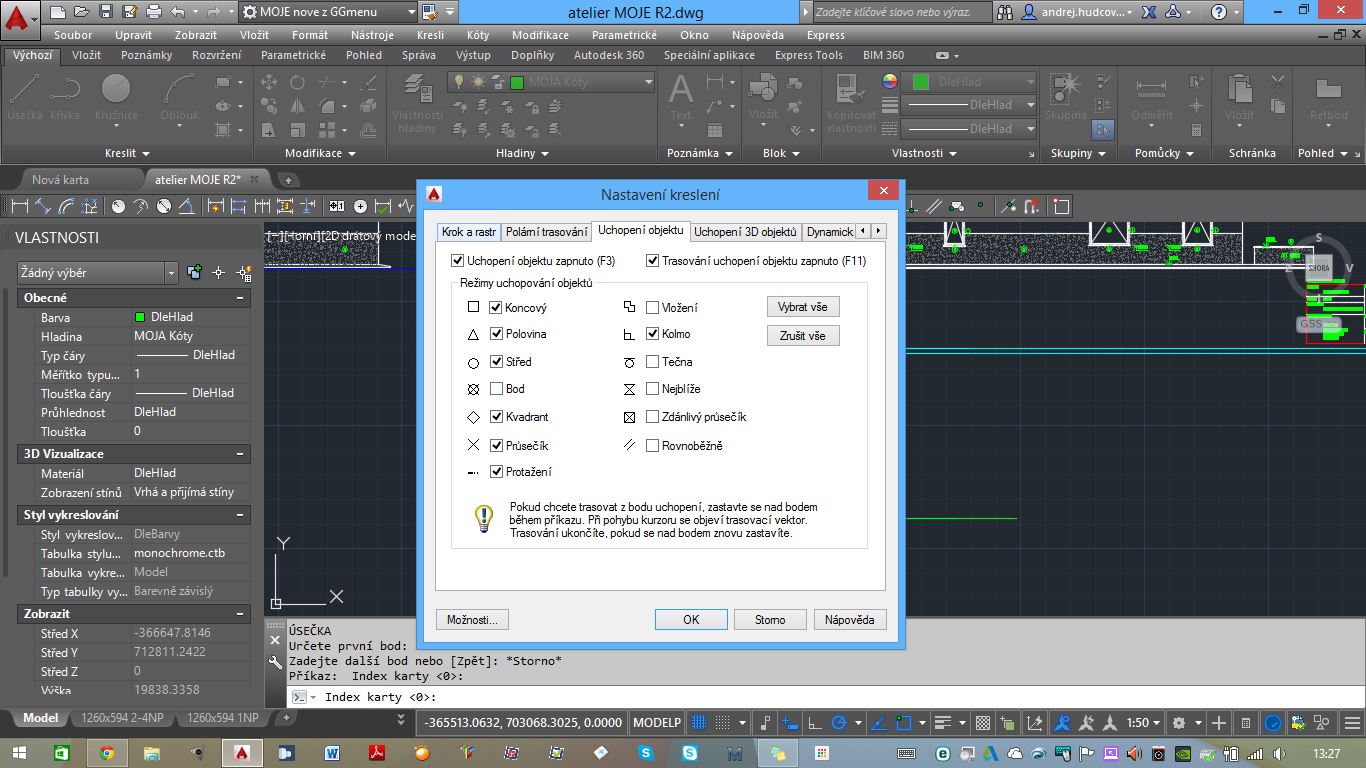Switch to the Poznámky ribbon tab
Image resolution: width=1366 pixels, height=768 pixels.
(147, 55)
